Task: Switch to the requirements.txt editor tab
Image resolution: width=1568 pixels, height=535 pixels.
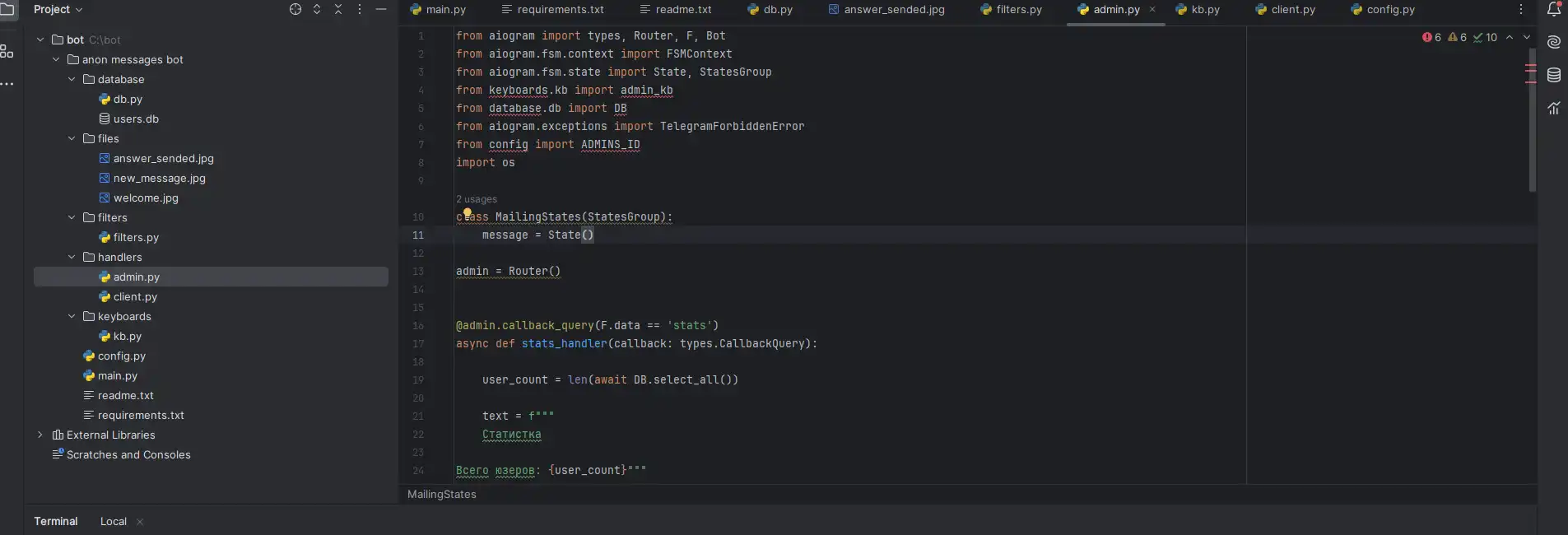Action: coord(552,10)
